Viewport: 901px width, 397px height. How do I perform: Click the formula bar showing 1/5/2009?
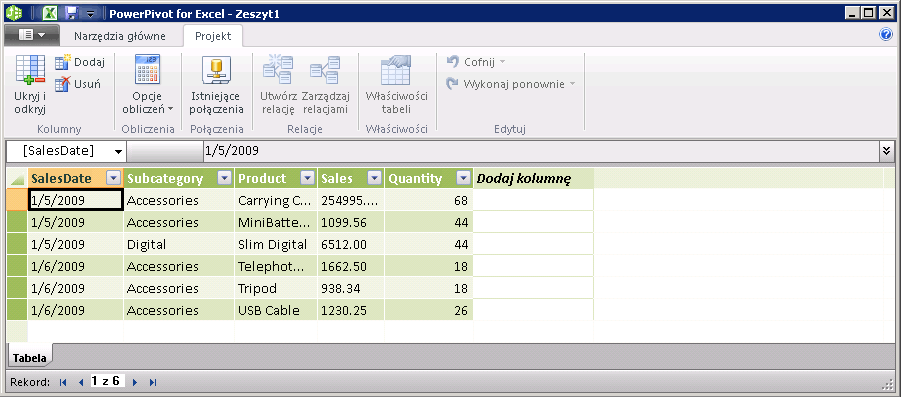tap(541, 151)
